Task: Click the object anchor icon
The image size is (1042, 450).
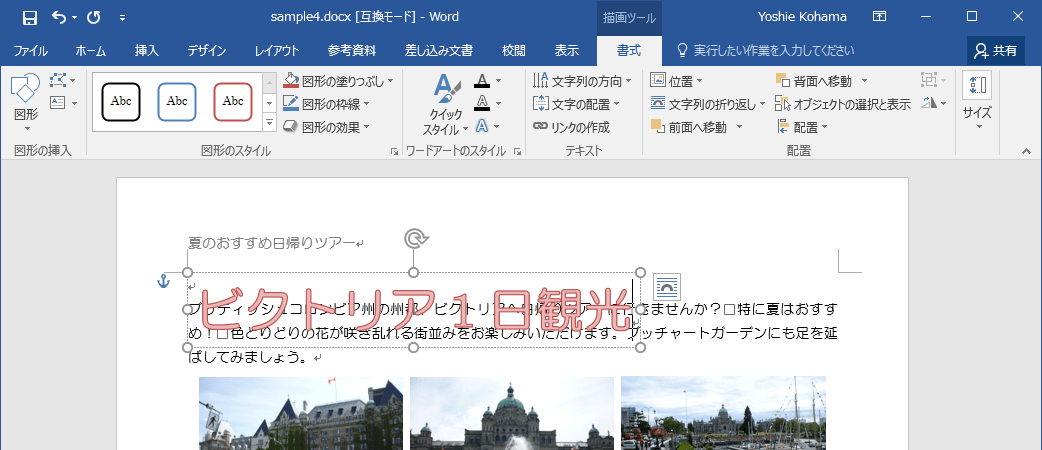Action: click(x=163, y=282)
